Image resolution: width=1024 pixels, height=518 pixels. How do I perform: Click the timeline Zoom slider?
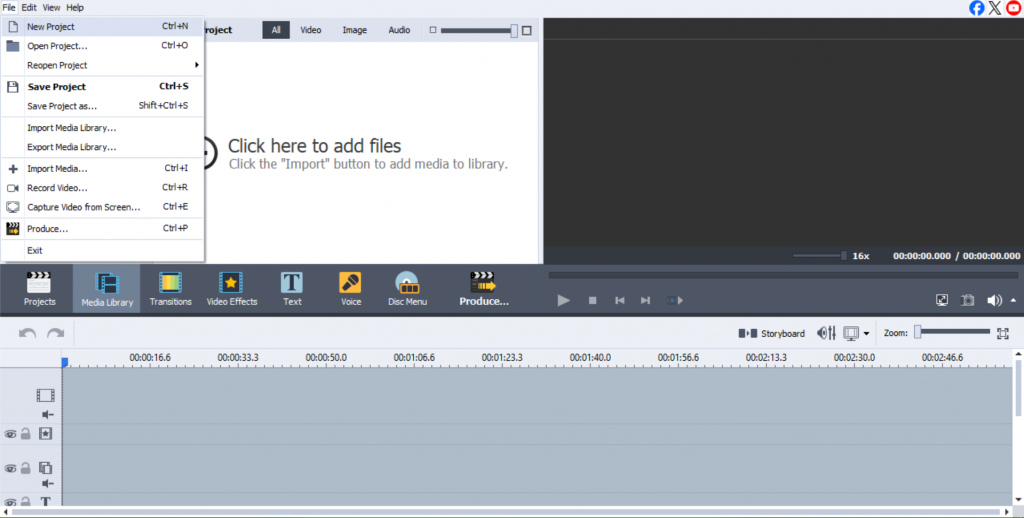click(x=952, y=332)
